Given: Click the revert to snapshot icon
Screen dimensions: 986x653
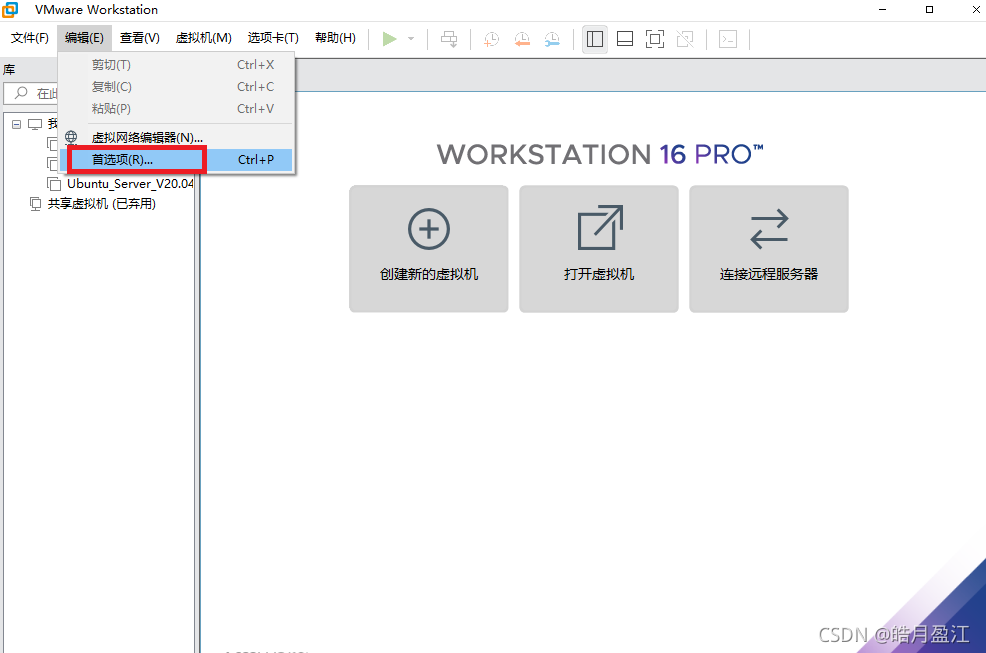Looking at the screenshot, I should click(522, 39).
